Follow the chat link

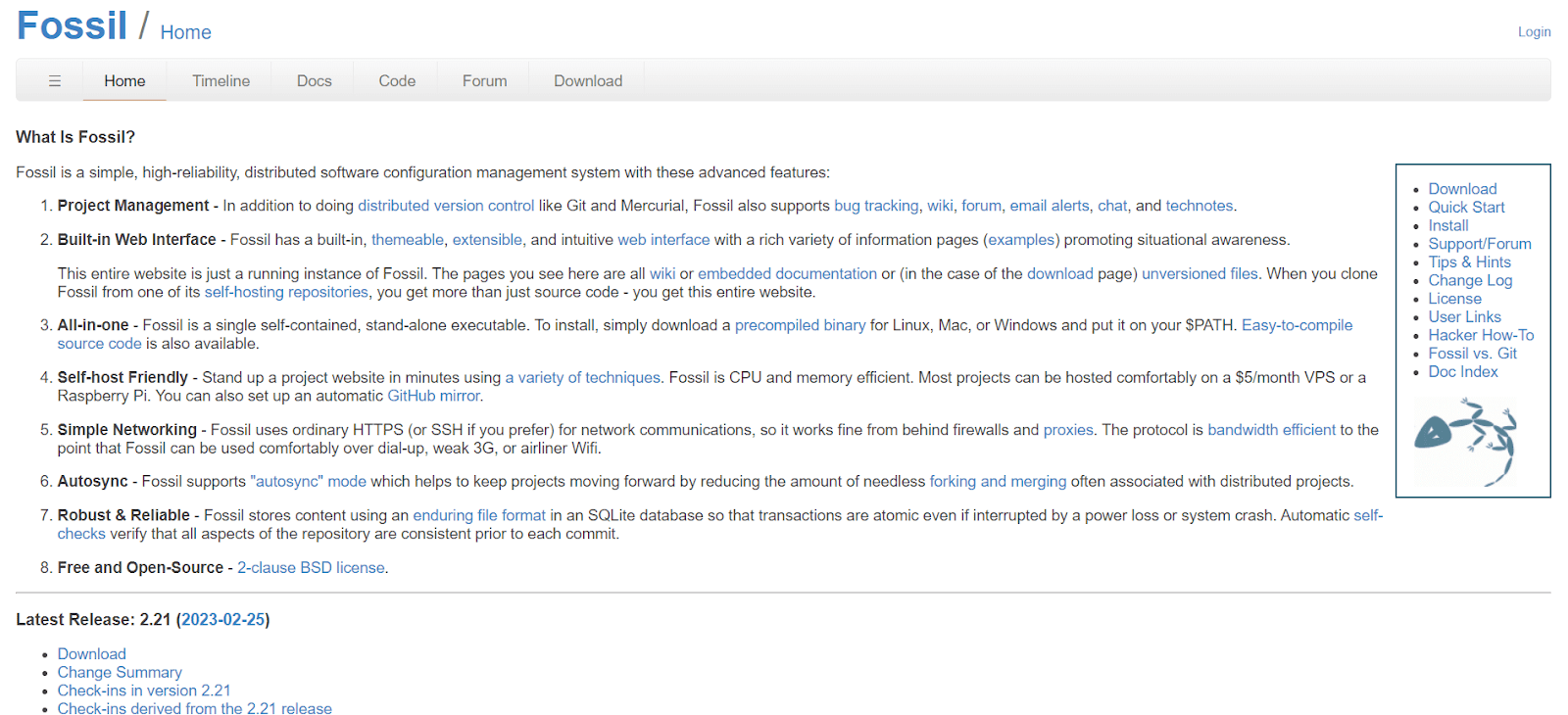[1112, 206]
